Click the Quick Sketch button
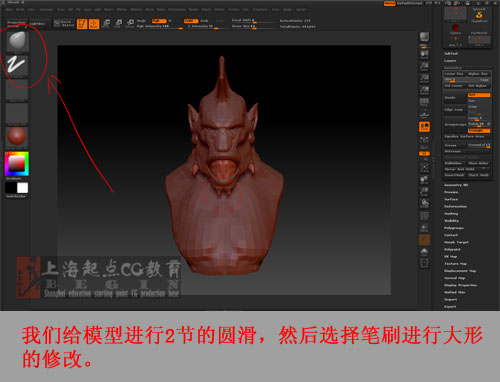This screenshot has width=500, height=382. [65, 24]
